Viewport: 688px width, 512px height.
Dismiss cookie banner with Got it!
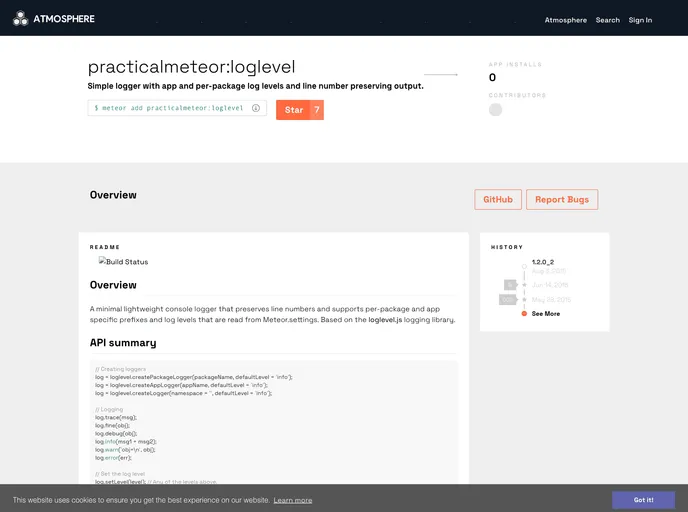coord(643,500)
